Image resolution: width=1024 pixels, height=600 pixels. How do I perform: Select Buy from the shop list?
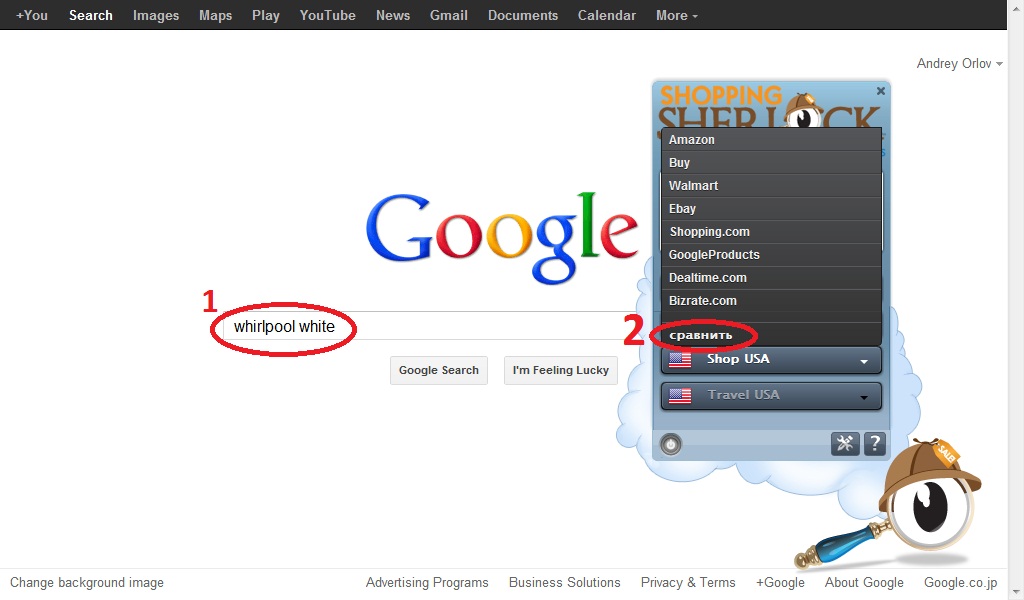(x=771, y=163)
